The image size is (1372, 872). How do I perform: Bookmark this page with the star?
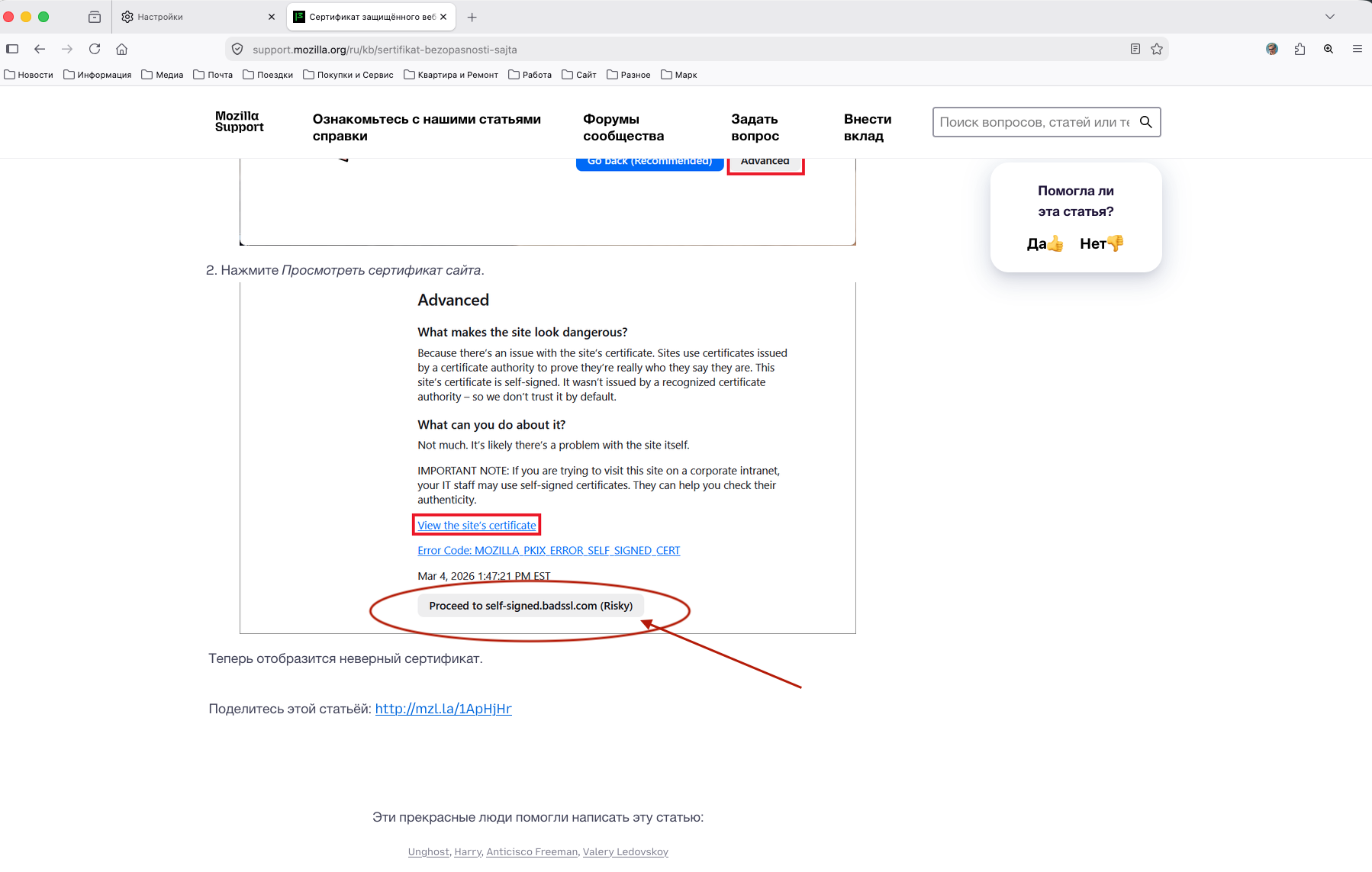point(1157,49)
